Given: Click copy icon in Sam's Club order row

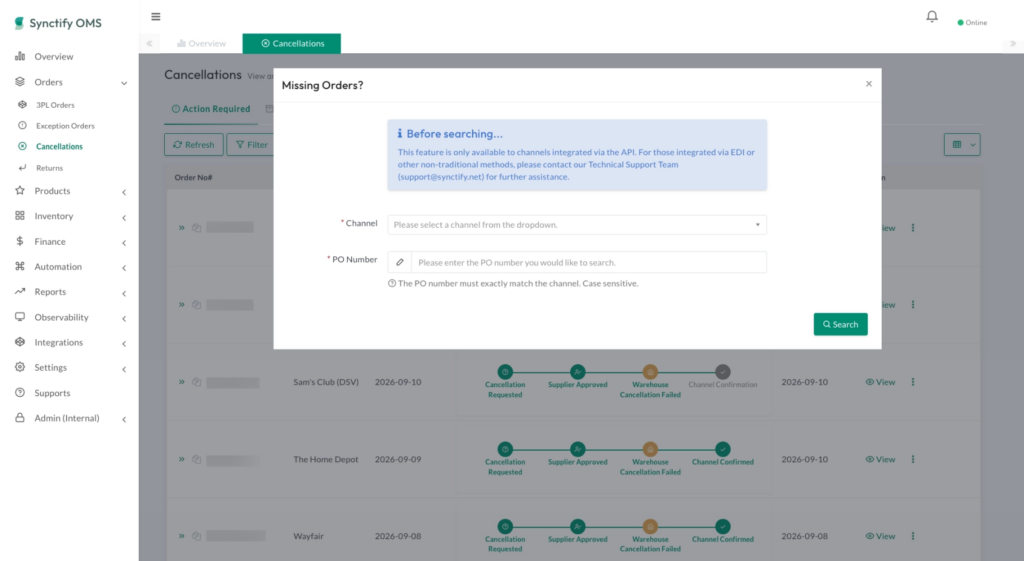Looking at the screenshot, I should [x=197, y=382].
